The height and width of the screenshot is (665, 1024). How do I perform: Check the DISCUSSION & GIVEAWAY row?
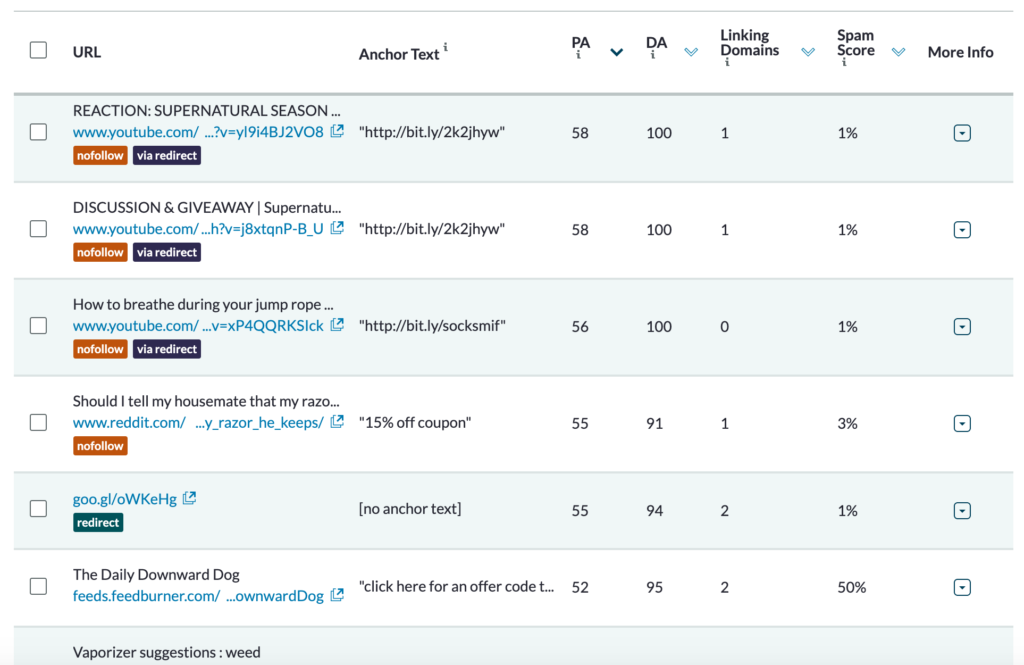[39, 229]
